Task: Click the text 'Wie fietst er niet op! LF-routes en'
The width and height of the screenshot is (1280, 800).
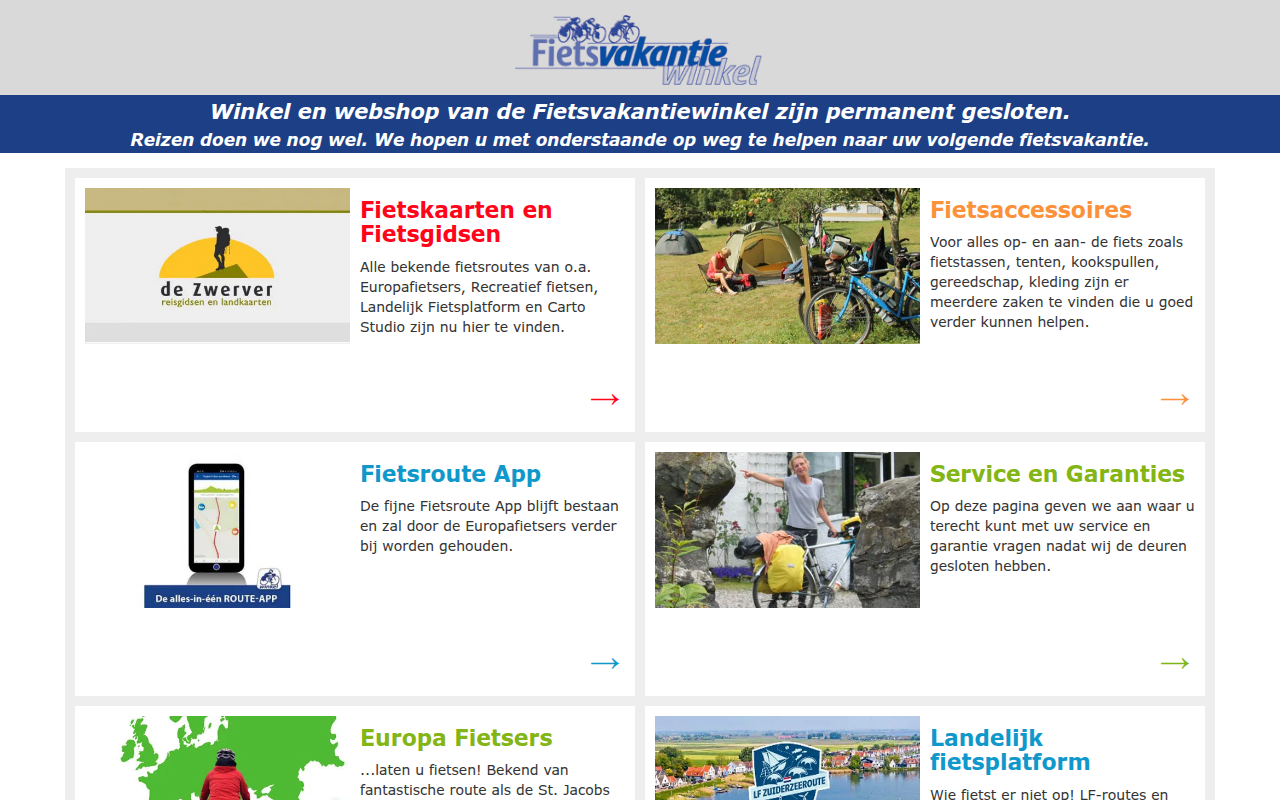Action: [1049, 795]
